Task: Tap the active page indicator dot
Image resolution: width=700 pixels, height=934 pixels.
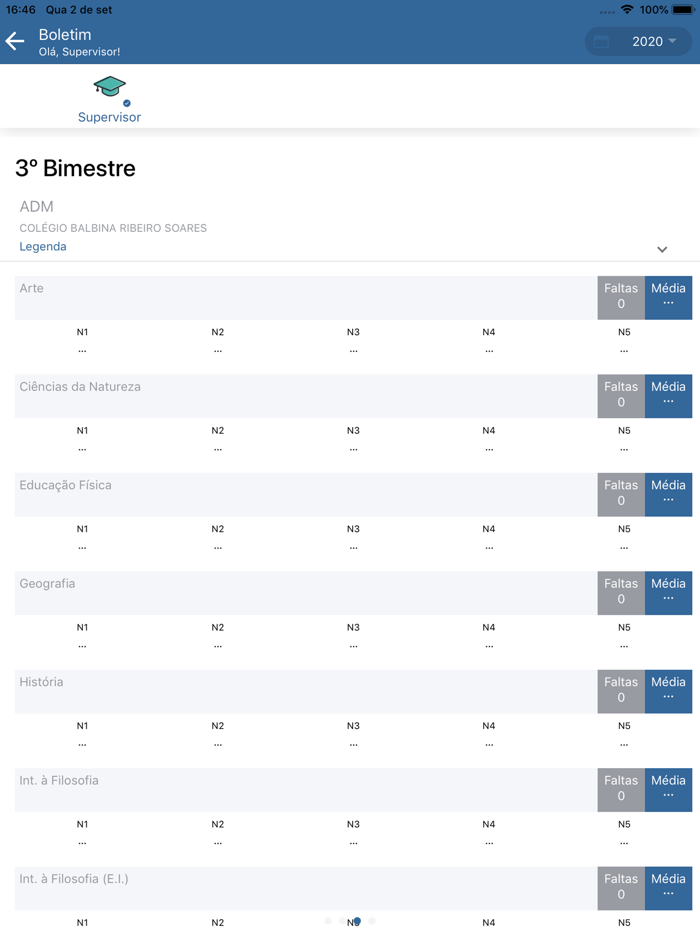Action: click(x=357, y=921)
